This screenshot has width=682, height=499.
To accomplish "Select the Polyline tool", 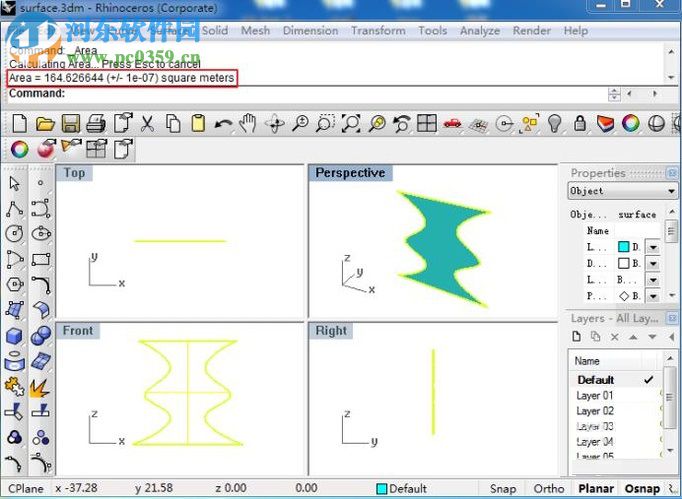I will [x=14, y=209].
